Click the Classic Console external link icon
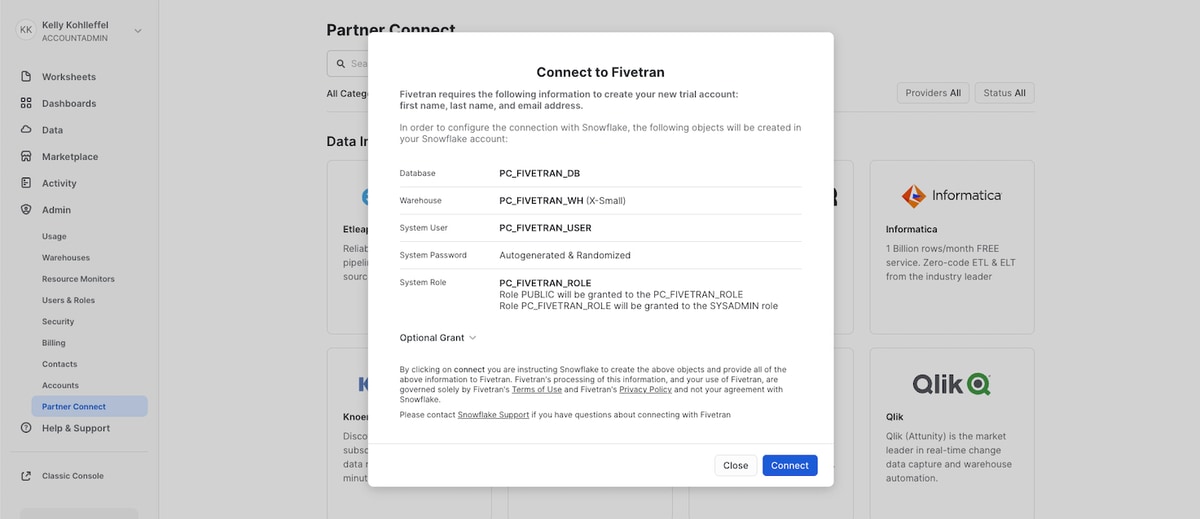 [x=26, y=476]
